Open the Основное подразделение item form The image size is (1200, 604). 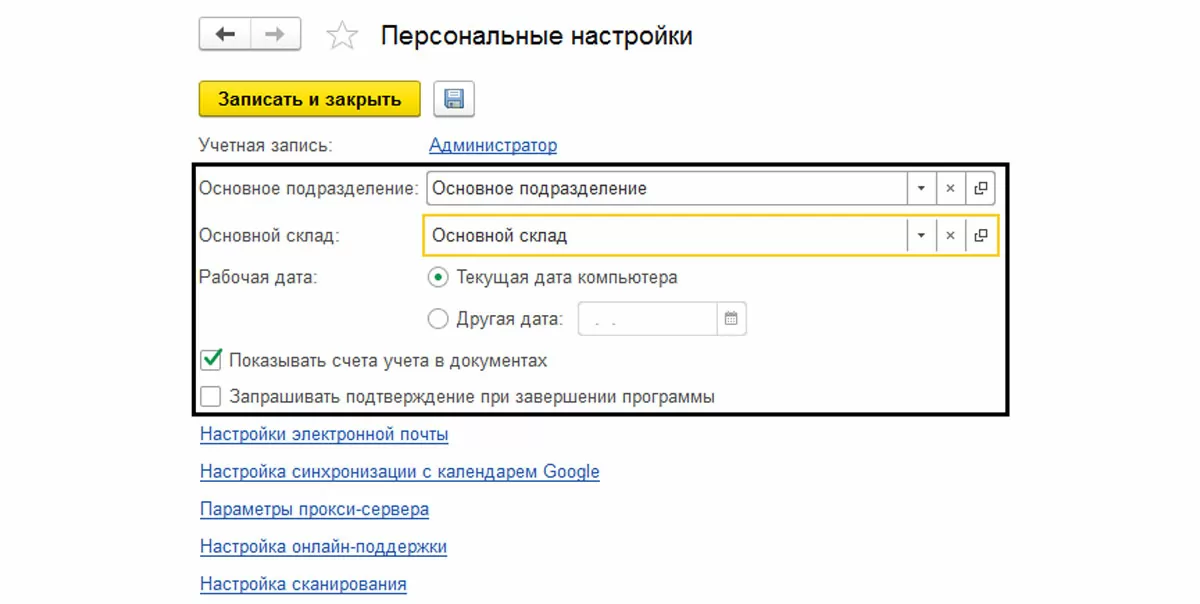[x=981, y=188]
